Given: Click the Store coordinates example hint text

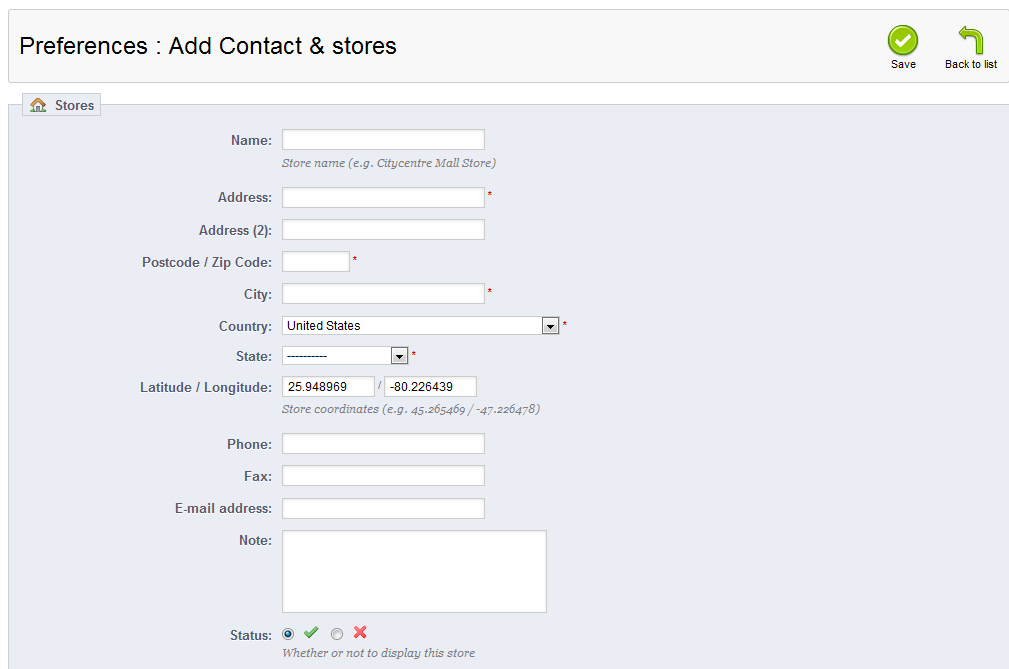Looking at the screenshot, I should coord(411,409).
